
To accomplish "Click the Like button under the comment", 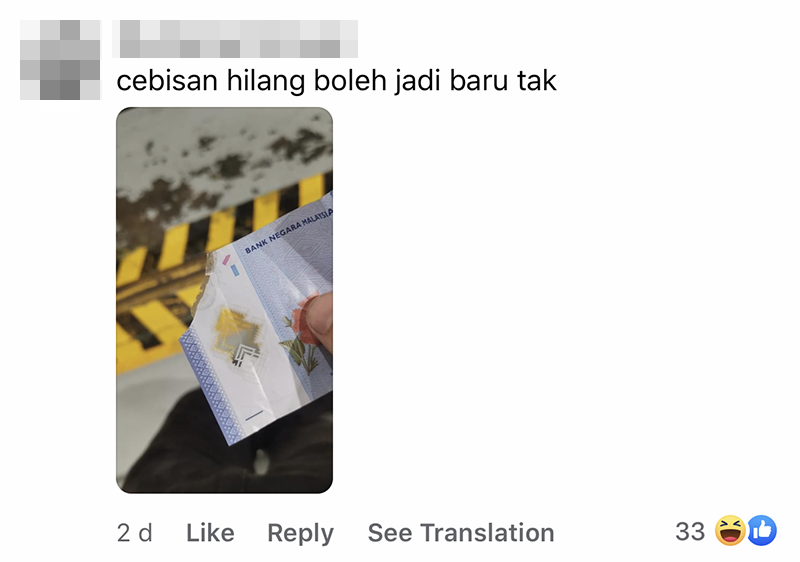I will click(210, 533).
